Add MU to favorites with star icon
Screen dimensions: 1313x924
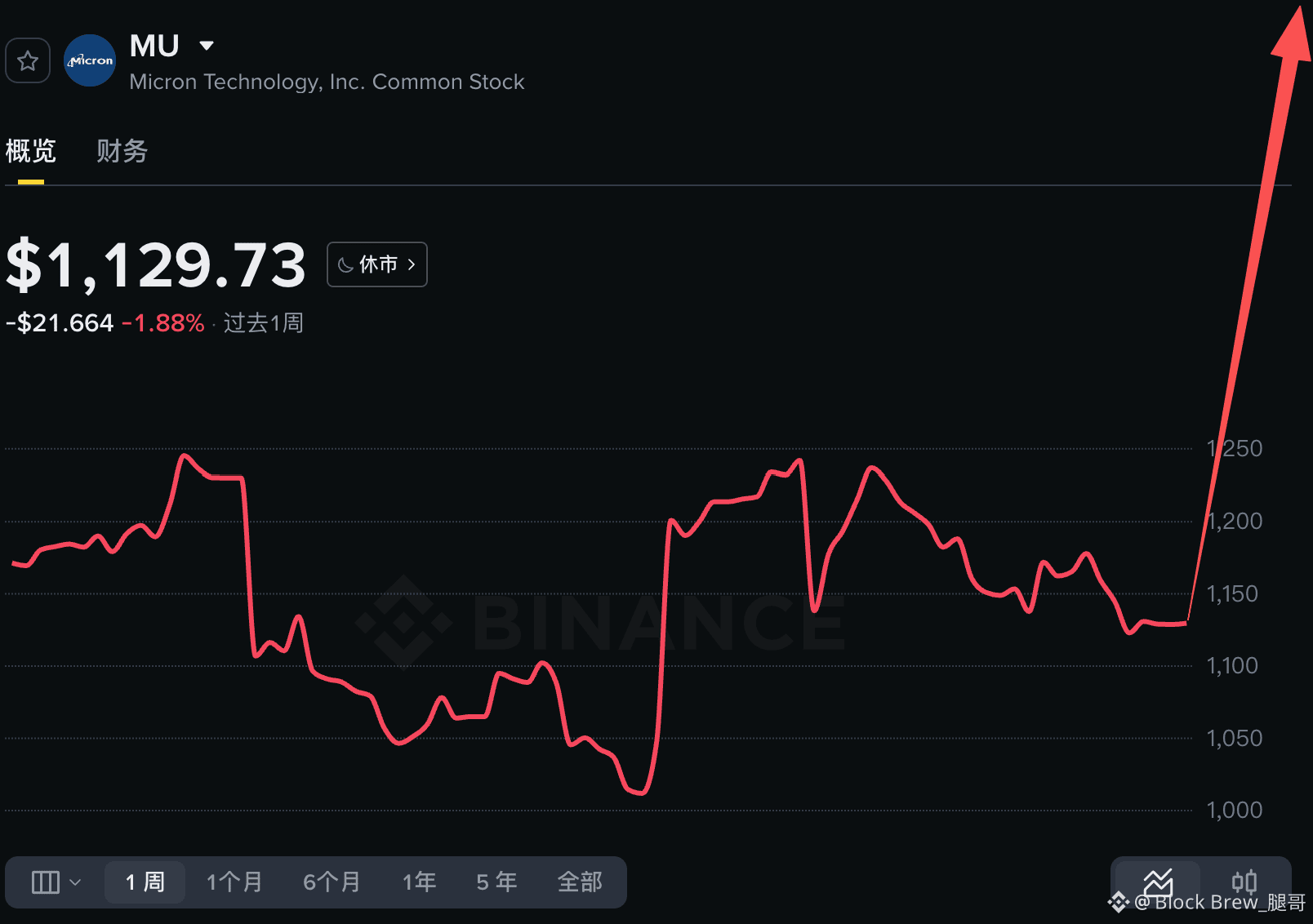click(28, 60)
